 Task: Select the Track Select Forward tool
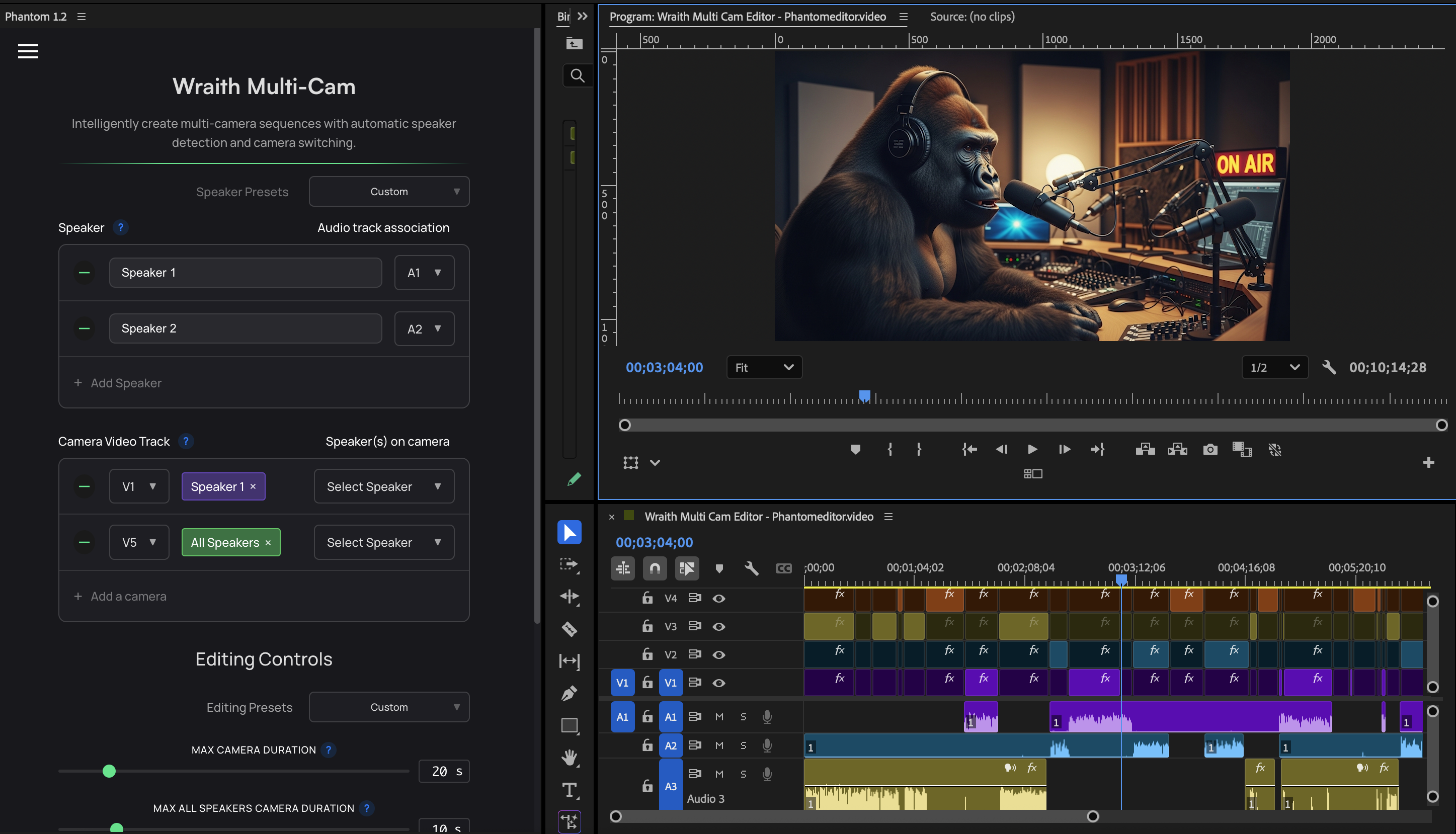(x=570, y=565)
